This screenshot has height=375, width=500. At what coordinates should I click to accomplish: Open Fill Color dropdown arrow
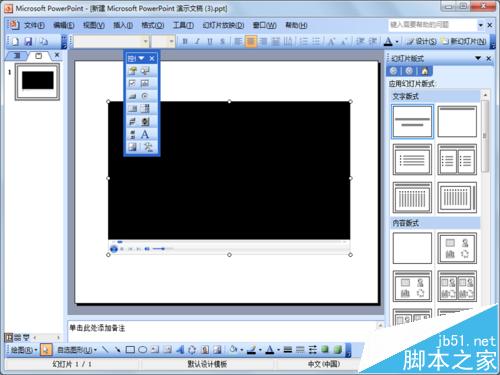coord(242,350)
